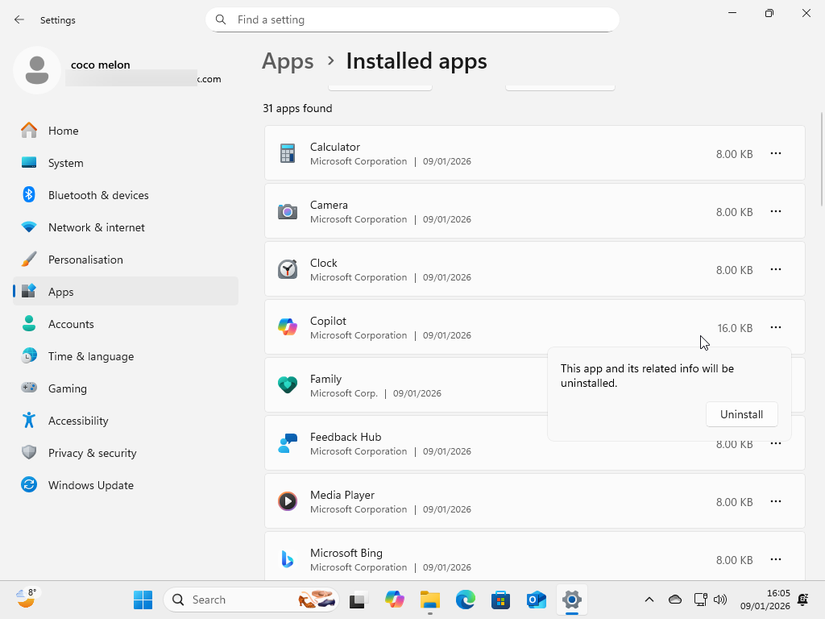Open More options for Clock

point(776,269)
